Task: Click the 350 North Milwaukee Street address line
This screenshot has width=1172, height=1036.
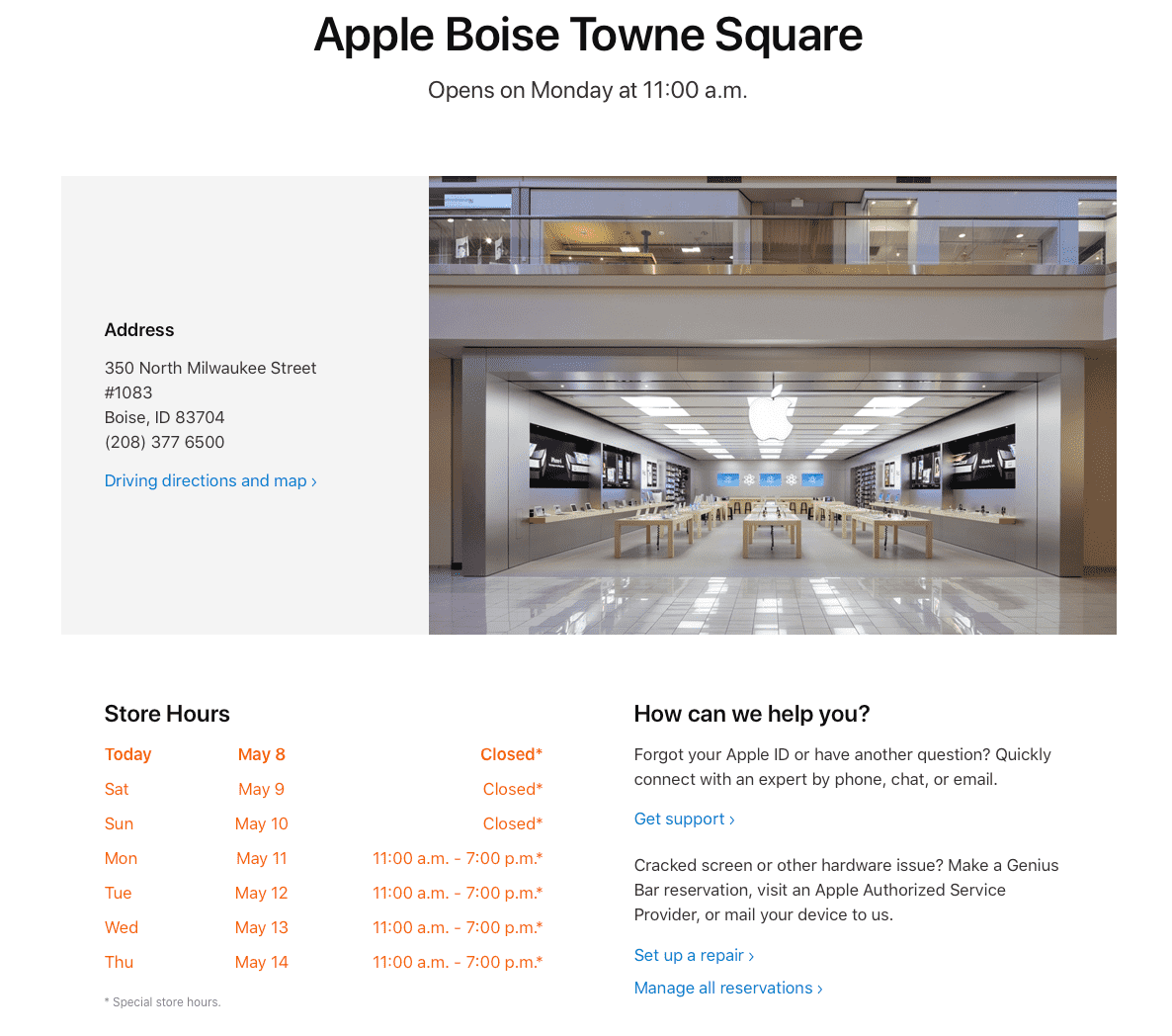Action: (x=210, y=368)
